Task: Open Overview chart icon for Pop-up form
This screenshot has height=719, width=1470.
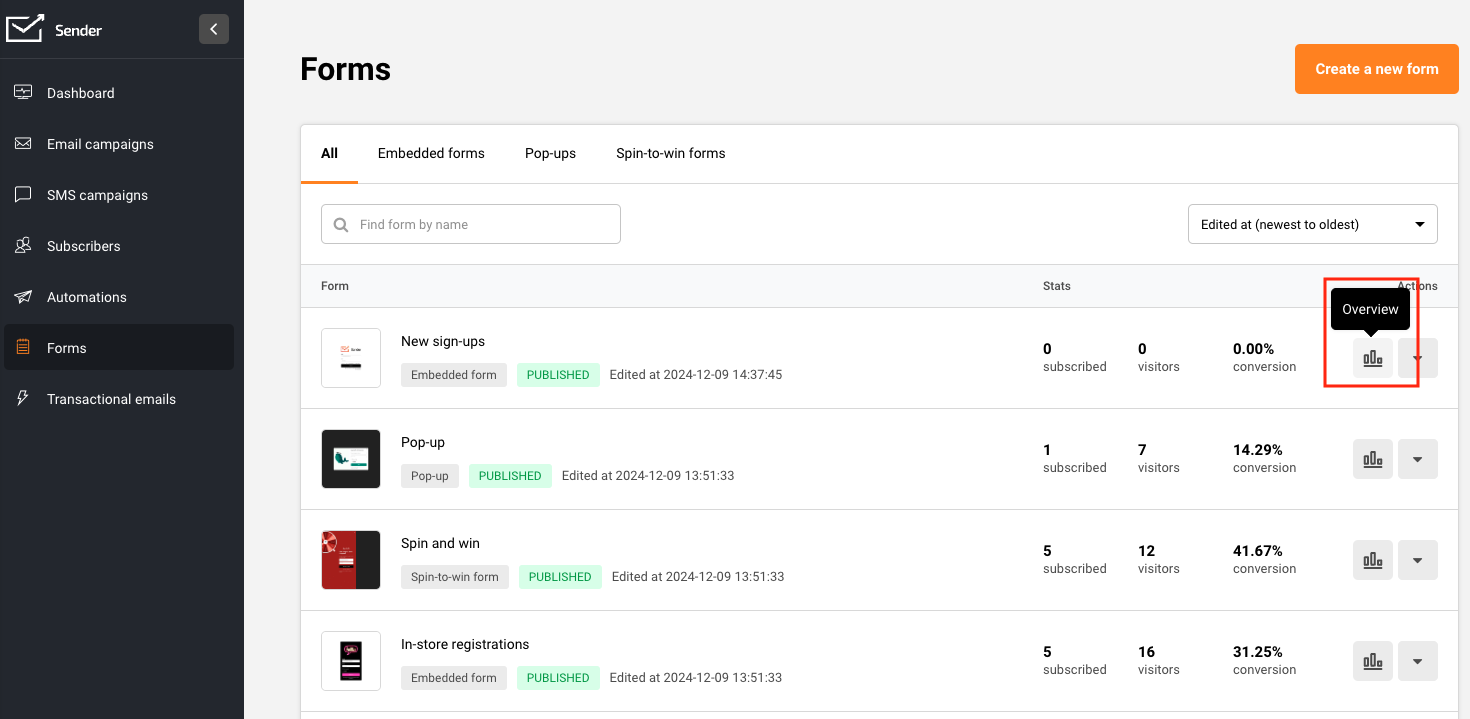Action: (1372, 459)
